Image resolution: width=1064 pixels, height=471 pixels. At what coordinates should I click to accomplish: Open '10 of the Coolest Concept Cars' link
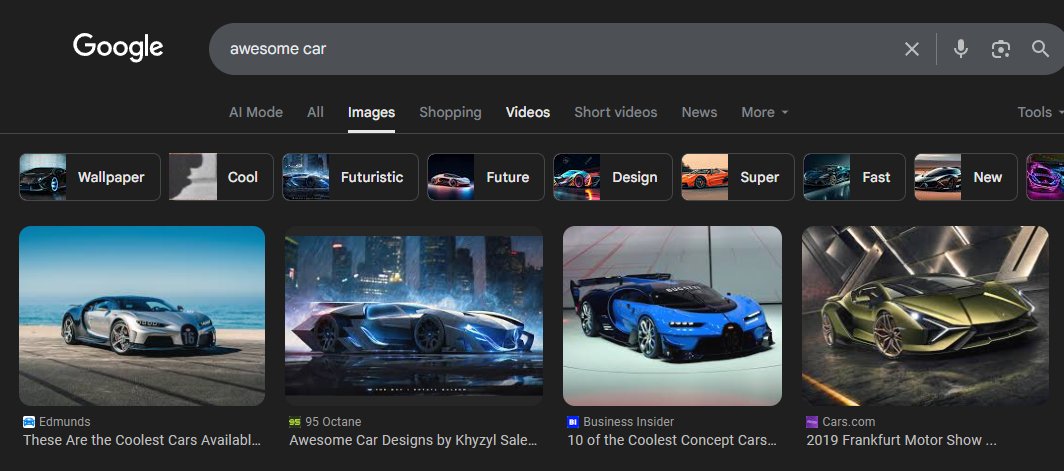pos(672,440)
